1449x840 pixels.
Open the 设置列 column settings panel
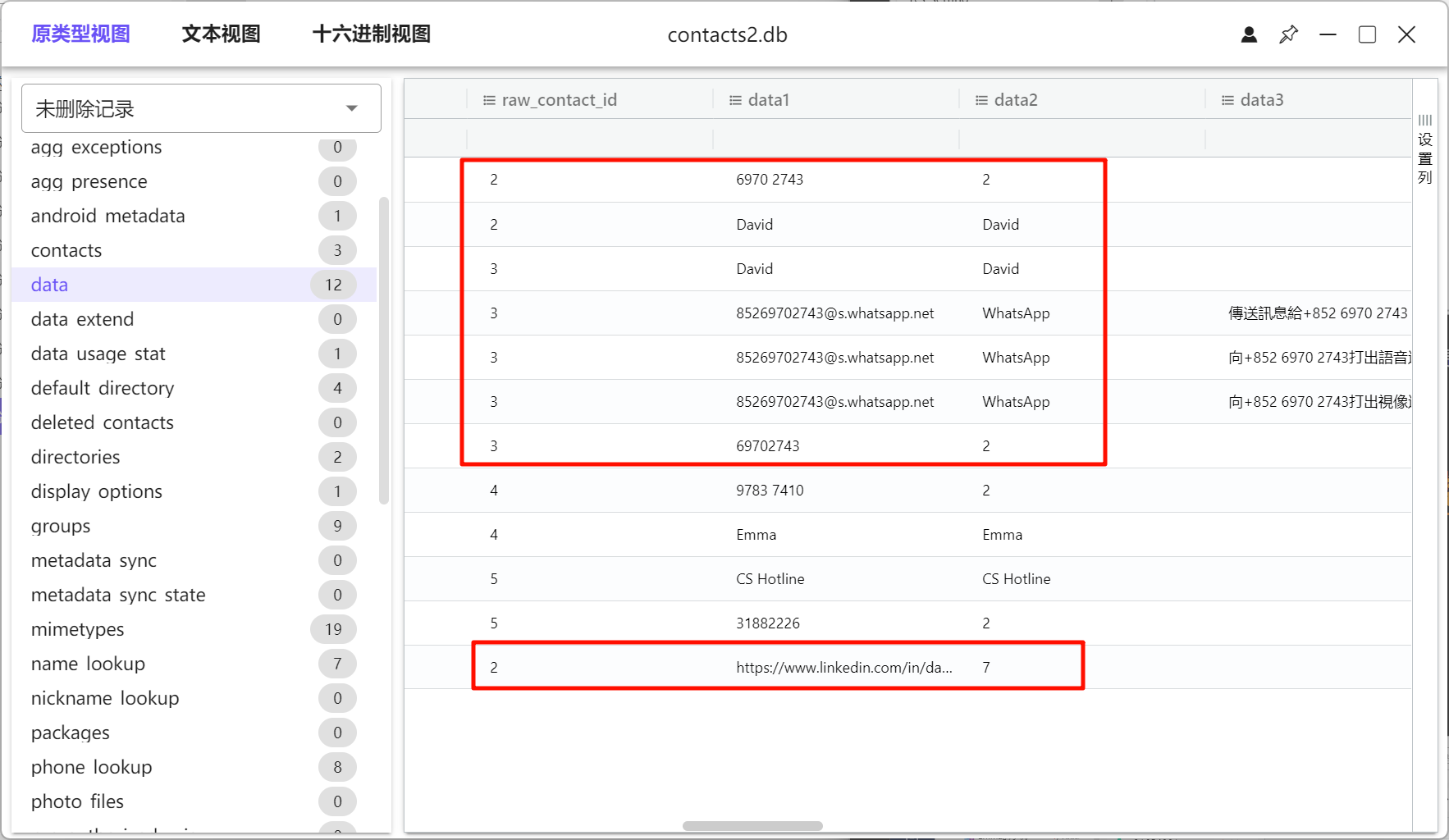coord(1425,150)
